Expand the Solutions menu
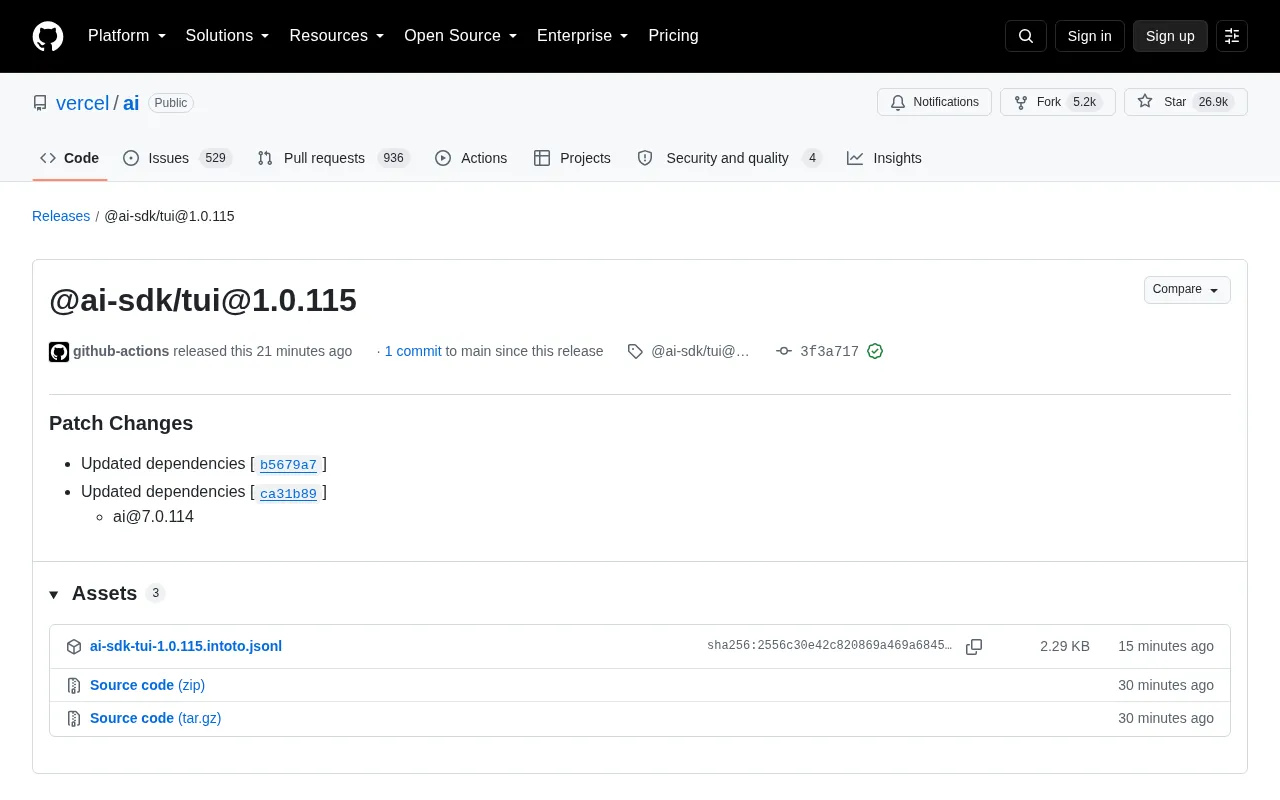Image resolution: width=1280 pixels, height=800 pixels. [228, 36]
